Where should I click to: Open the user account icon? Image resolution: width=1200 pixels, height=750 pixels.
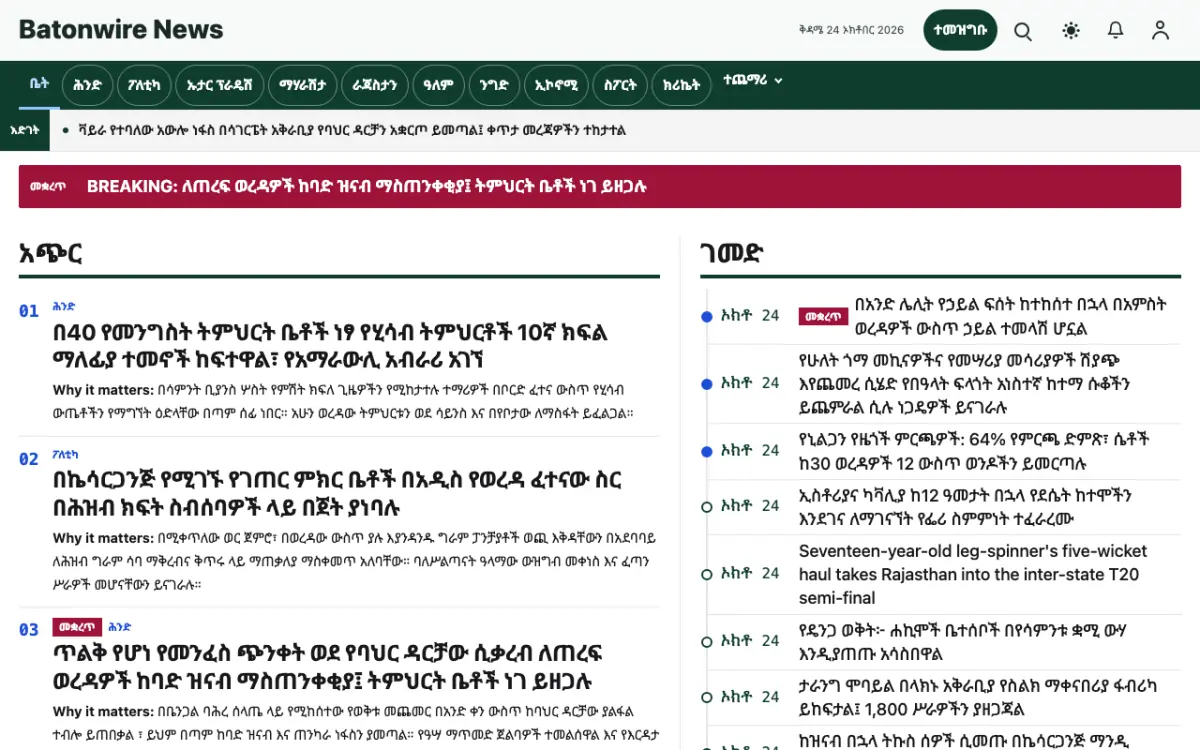click(x=1160, y=31)
